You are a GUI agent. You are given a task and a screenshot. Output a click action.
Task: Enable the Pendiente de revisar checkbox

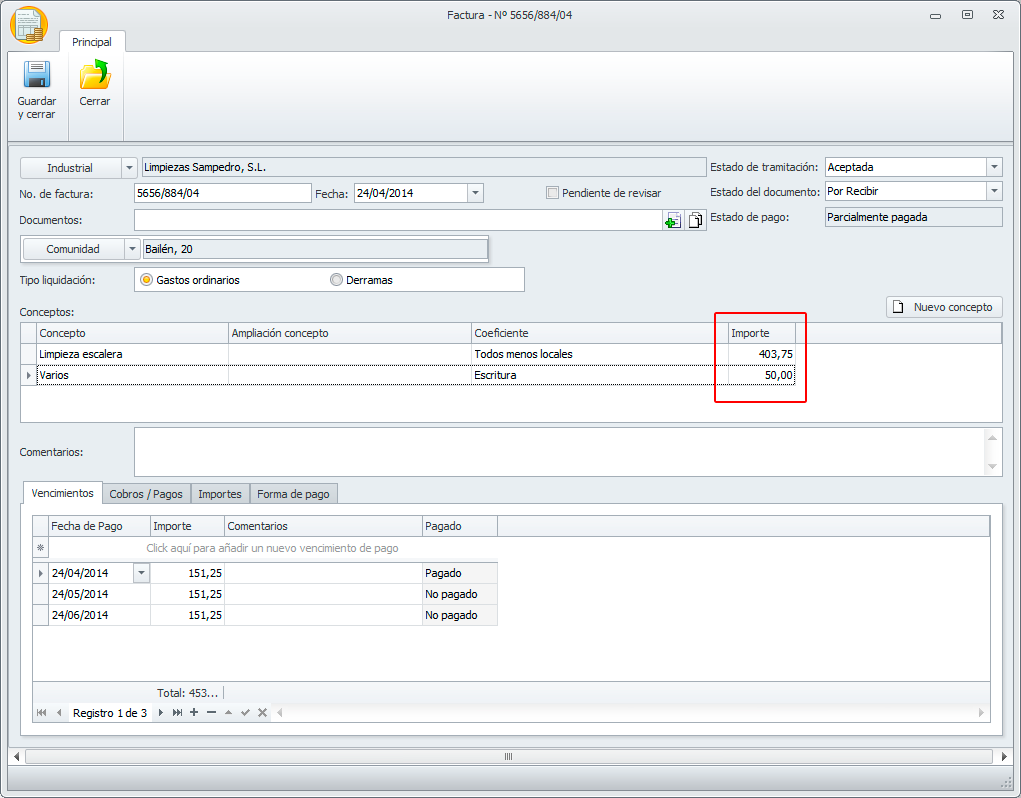pos(553,193)
